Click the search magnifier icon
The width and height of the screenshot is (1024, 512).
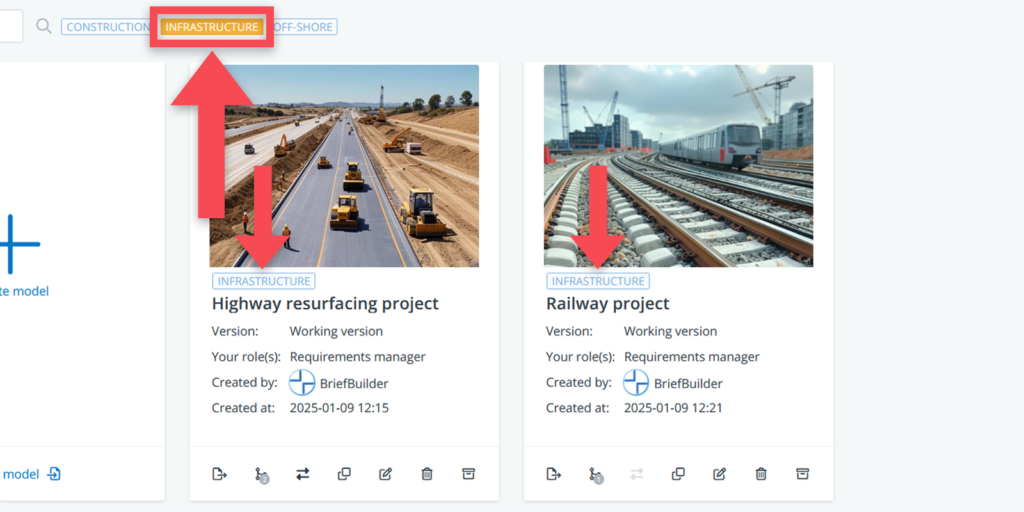pos(43,26)
